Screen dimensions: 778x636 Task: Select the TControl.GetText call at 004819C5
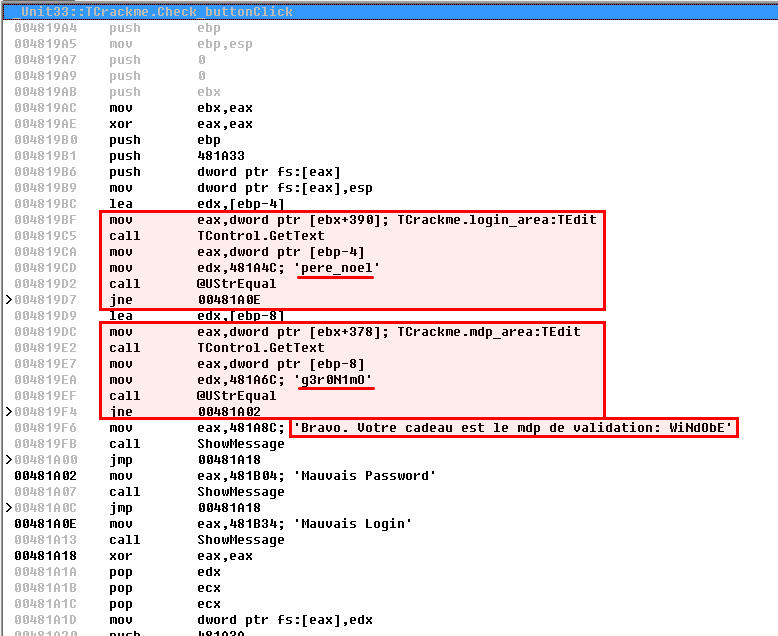coord(238,235)
